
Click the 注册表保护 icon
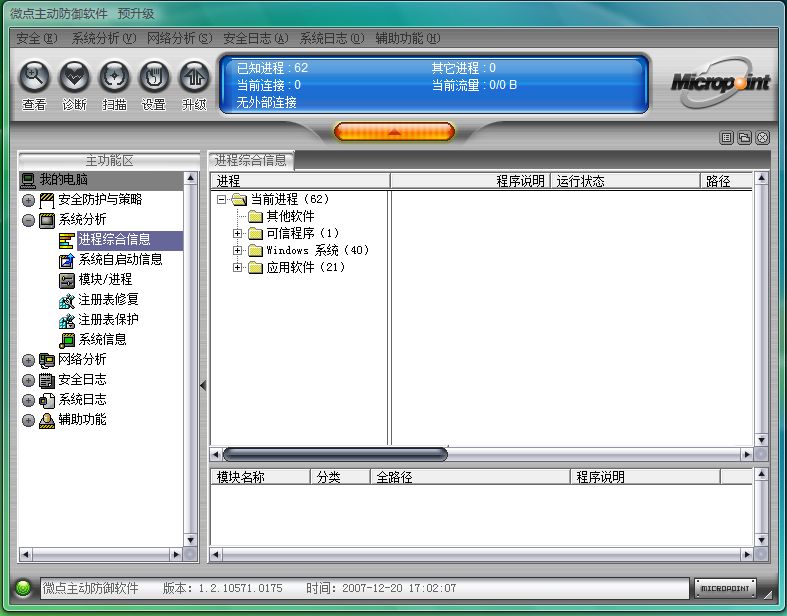click(66, 320)
